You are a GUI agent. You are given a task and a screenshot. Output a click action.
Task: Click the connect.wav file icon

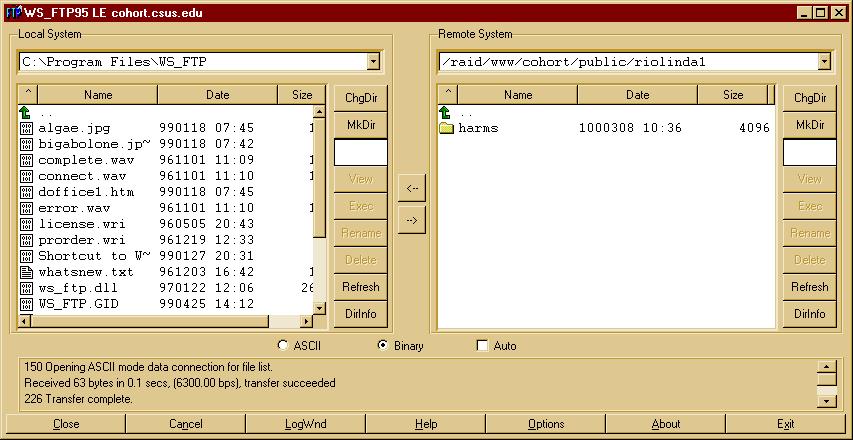click(26, 176)
